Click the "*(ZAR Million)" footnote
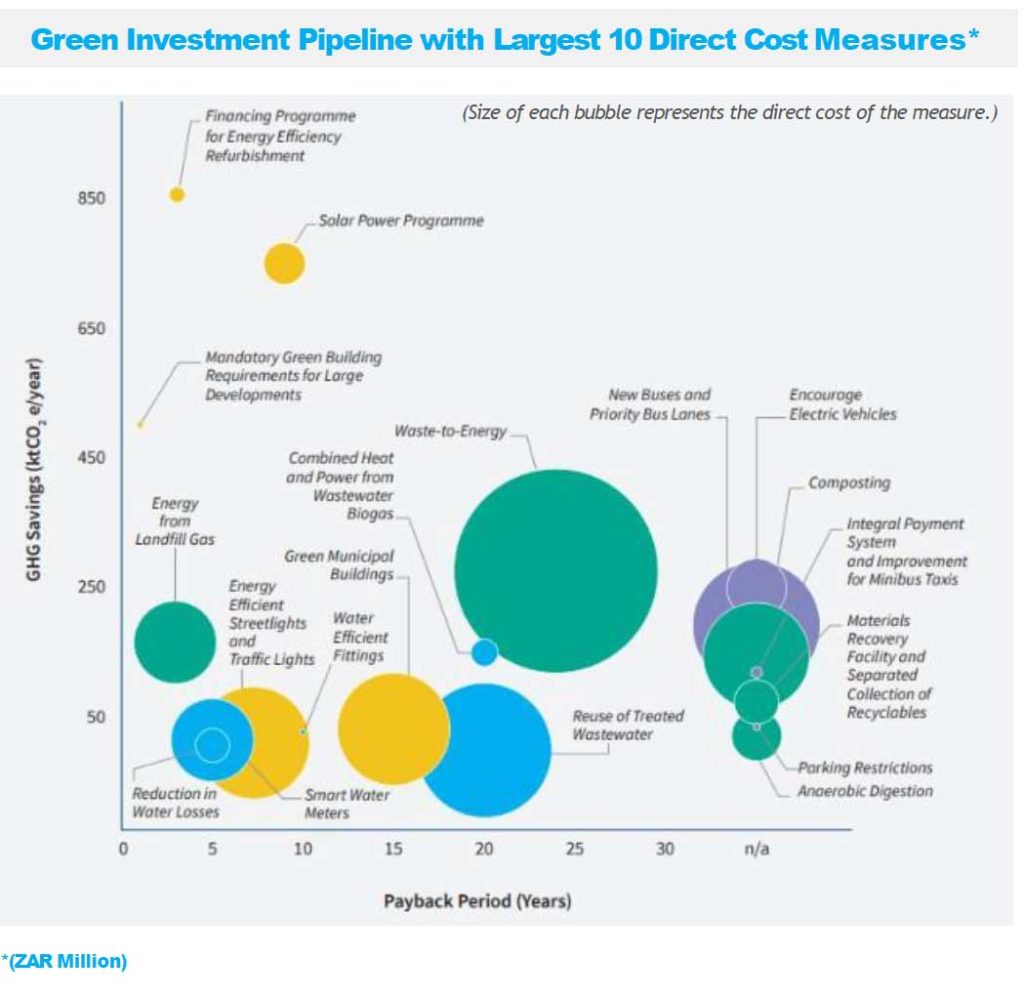 pyautogui.click(x=65, y=962)
